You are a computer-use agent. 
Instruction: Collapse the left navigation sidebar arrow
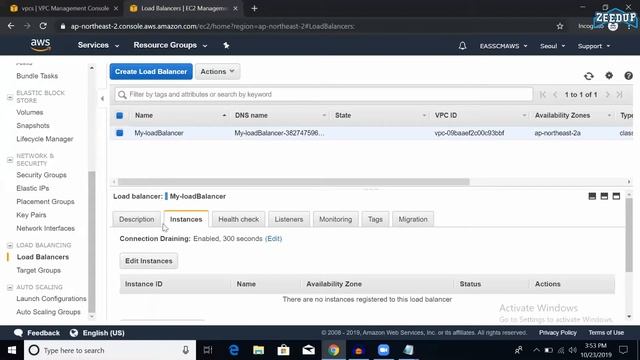tap(102, 98)
